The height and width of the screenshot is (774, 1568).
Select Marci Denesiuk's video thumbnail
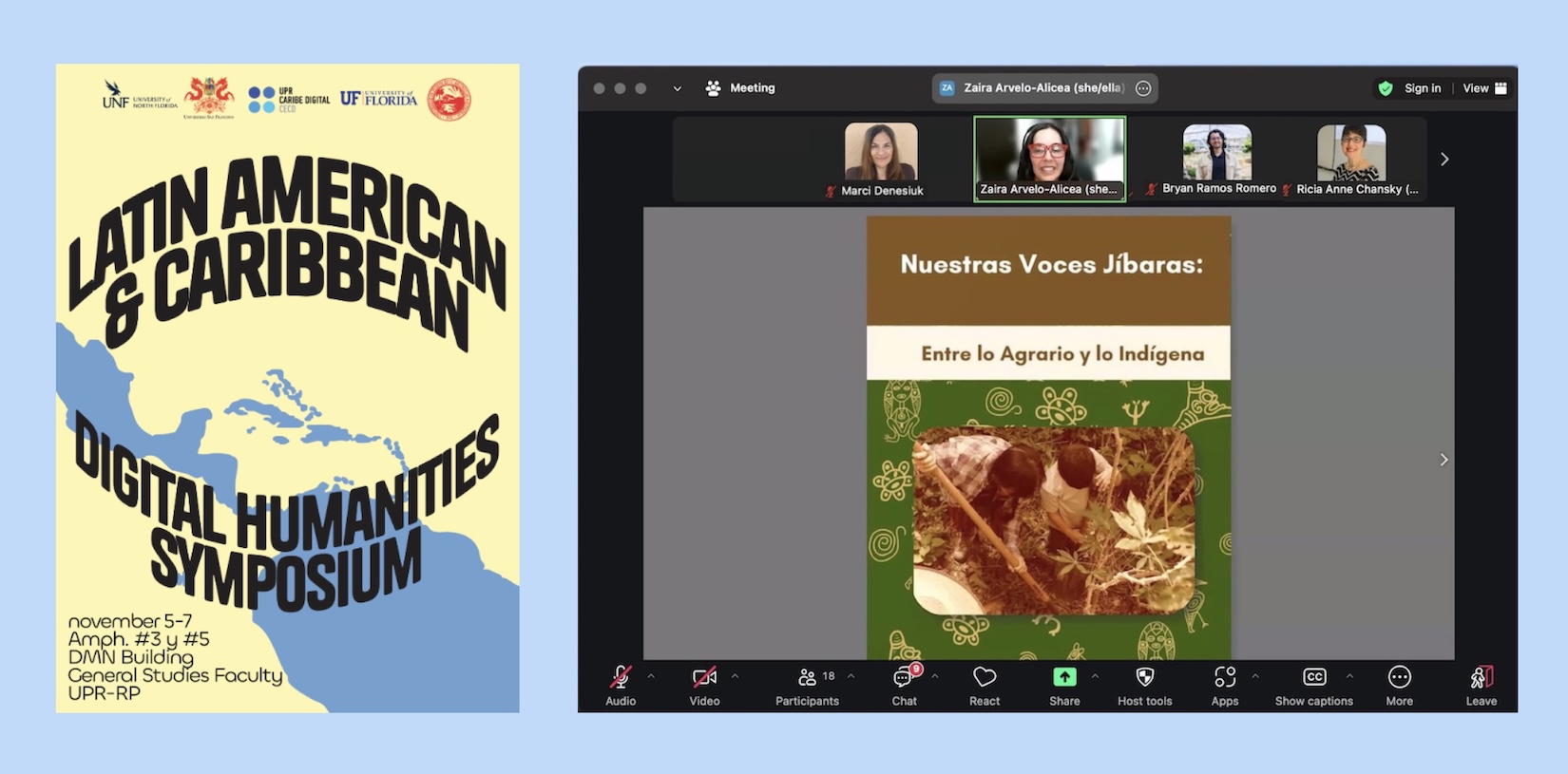(881, 152)
